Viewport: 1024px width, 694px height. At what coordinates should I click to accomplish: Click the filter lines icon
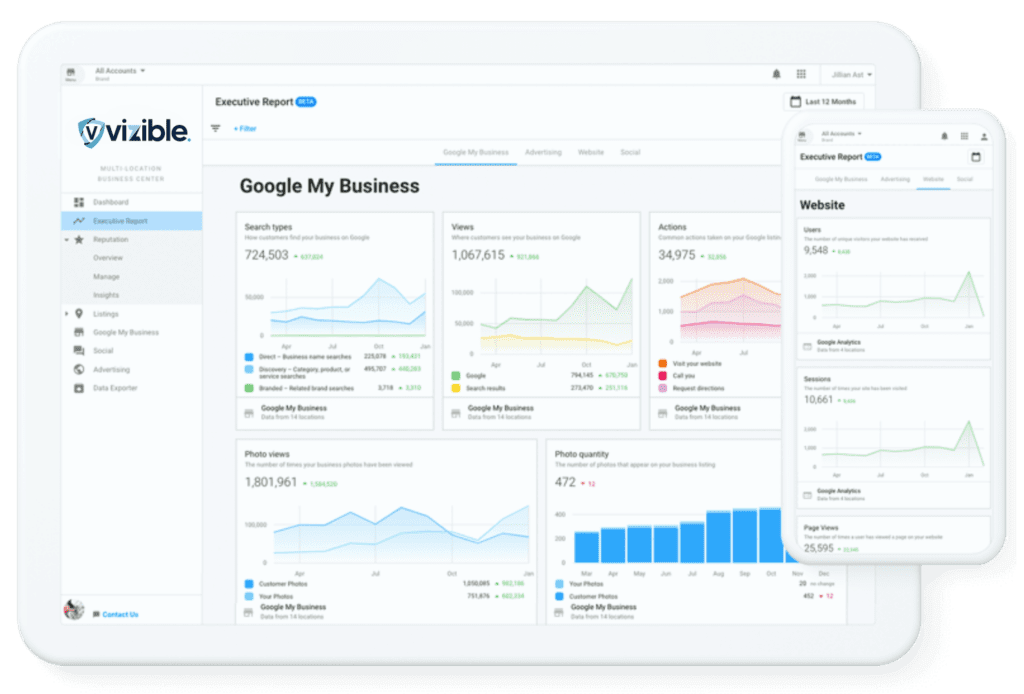click(216, 129)
